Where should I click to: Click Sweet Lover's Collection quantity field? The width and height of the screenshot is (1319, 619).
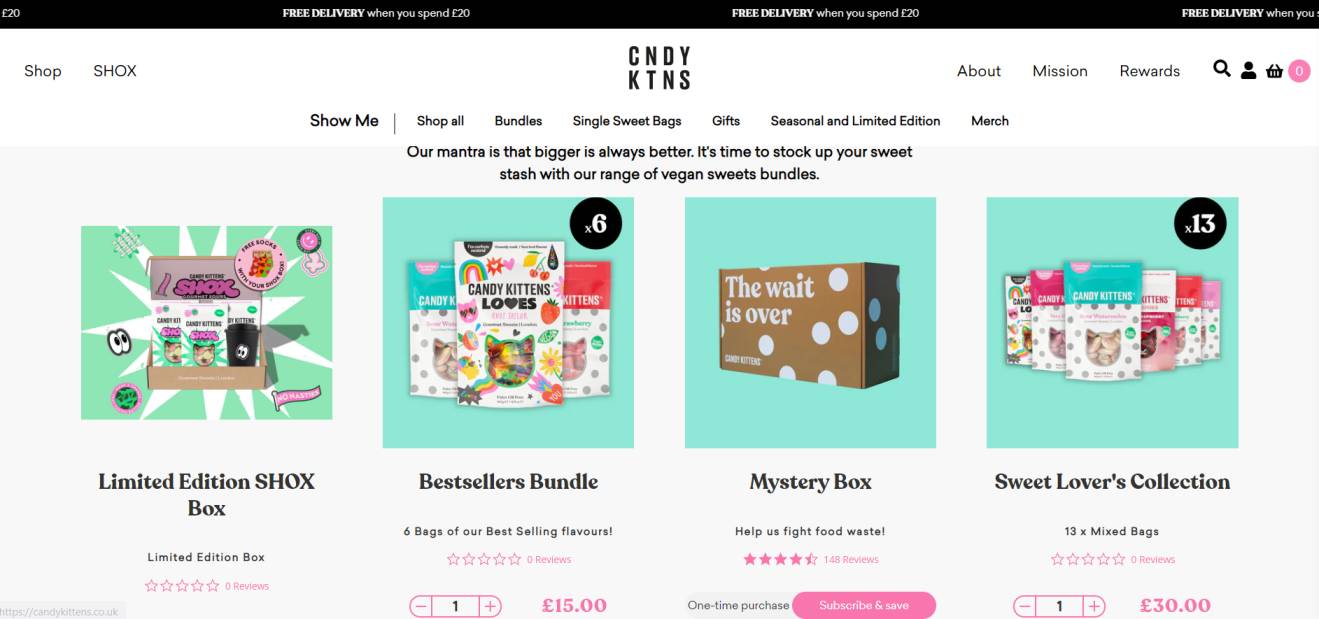click(1060, 606)
